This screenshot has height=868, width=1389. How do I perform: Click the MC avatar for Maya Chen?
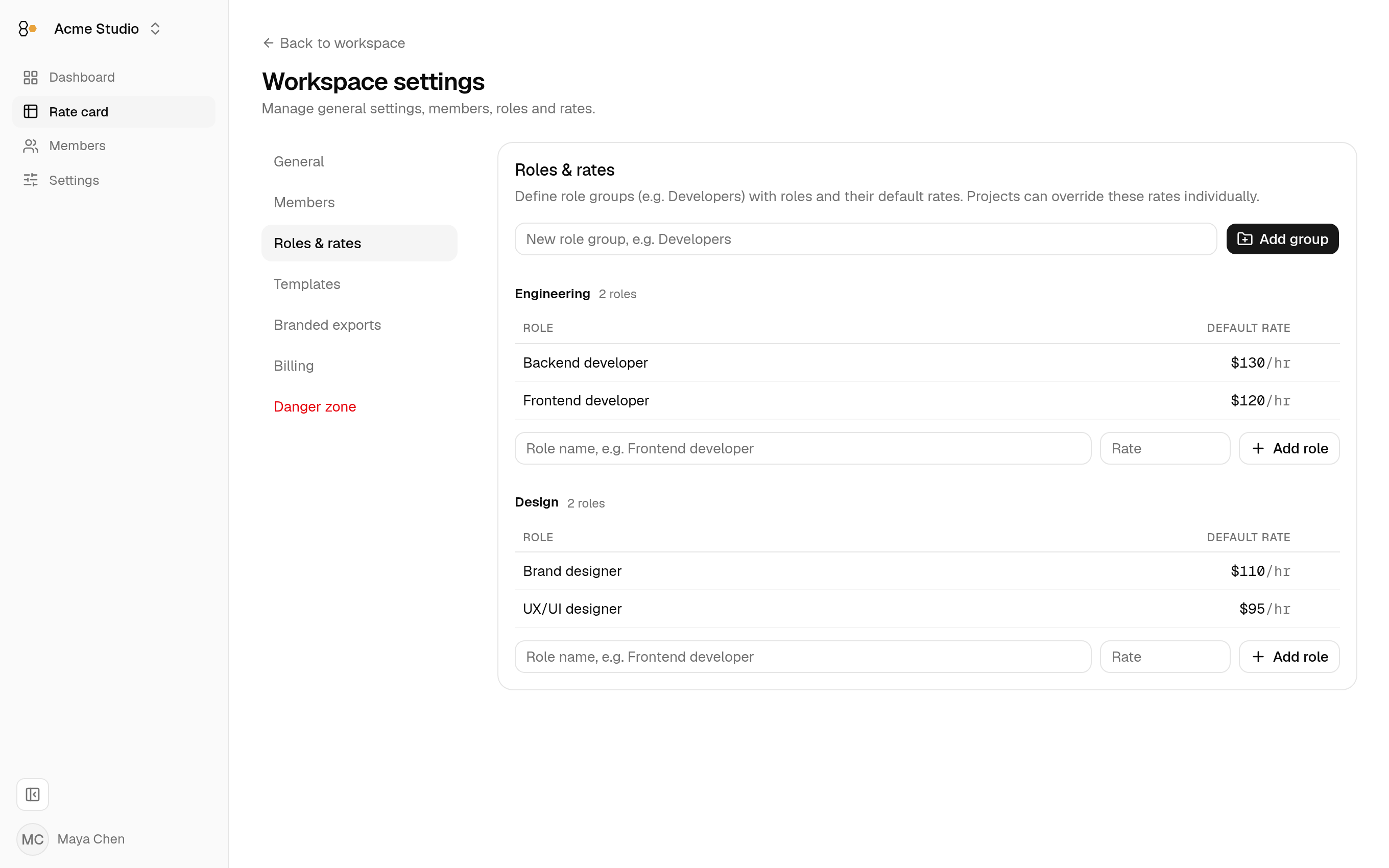[33, 839]
